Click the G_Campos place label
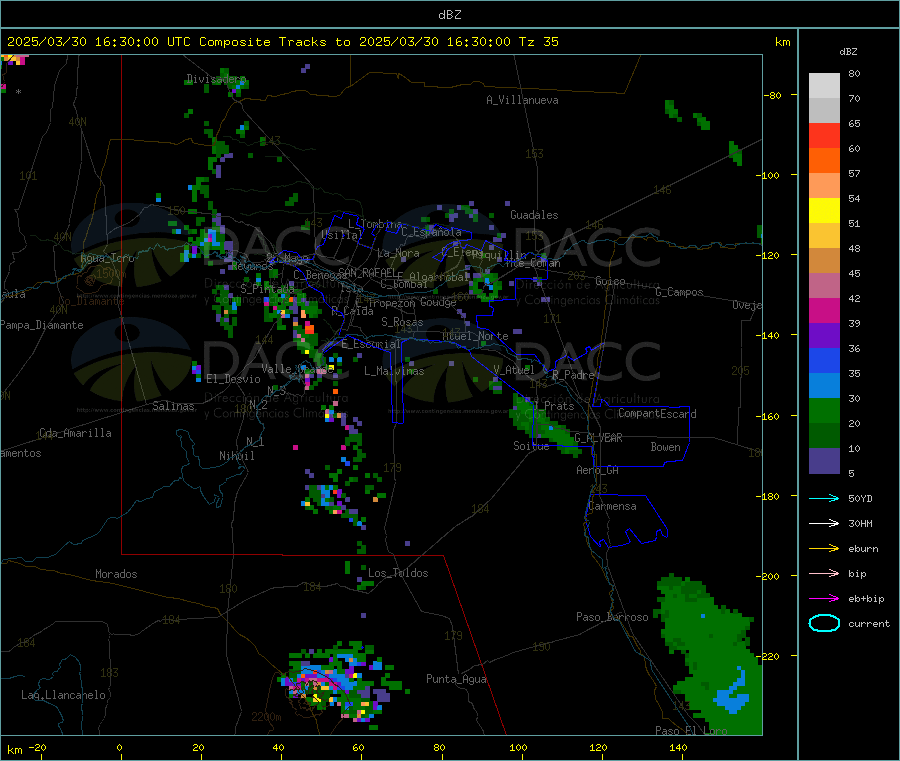The width and height of the screenshot is (900, 761). (x=679, y=292)
